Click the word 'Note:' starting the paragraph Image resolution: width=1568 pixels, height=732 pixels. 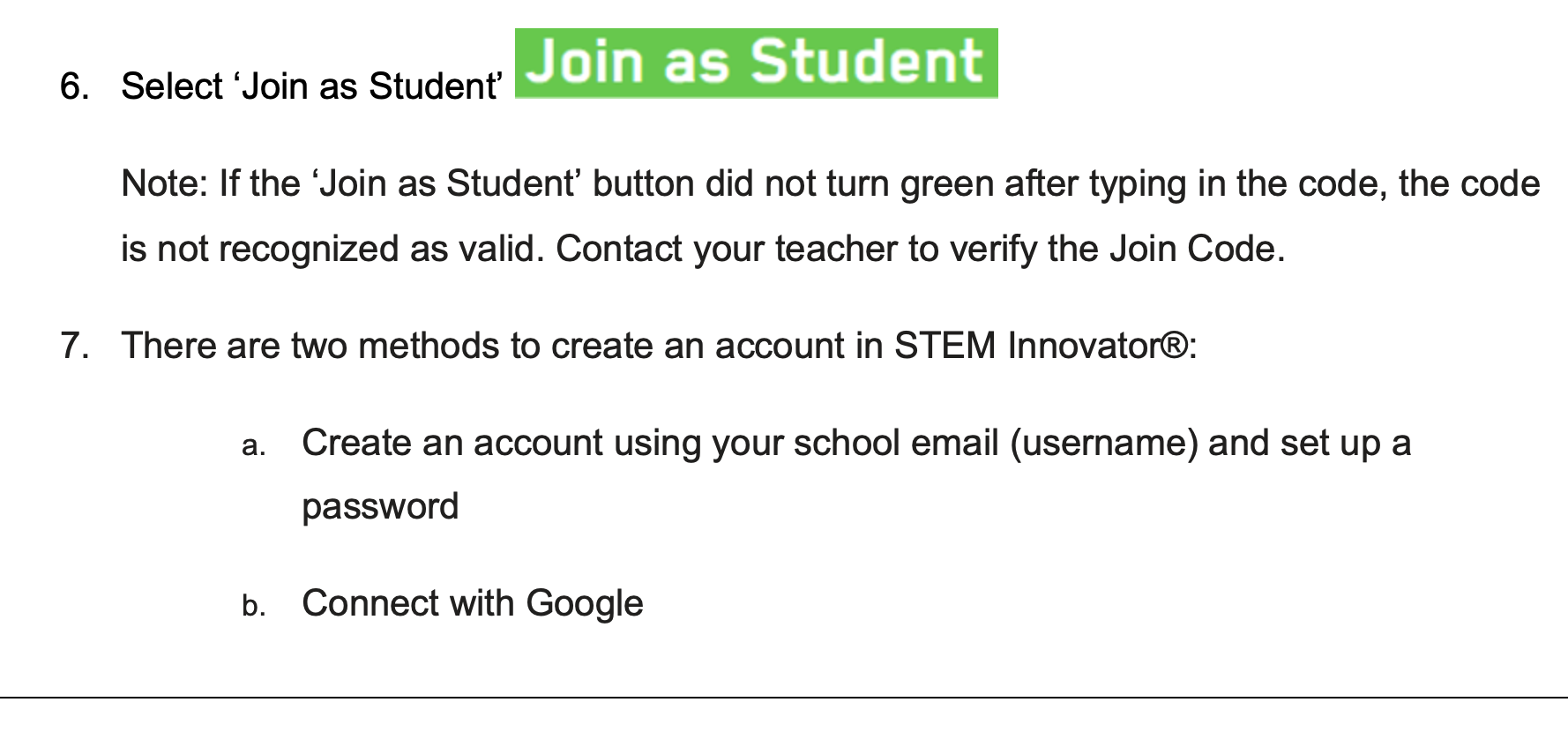(165, 183)
